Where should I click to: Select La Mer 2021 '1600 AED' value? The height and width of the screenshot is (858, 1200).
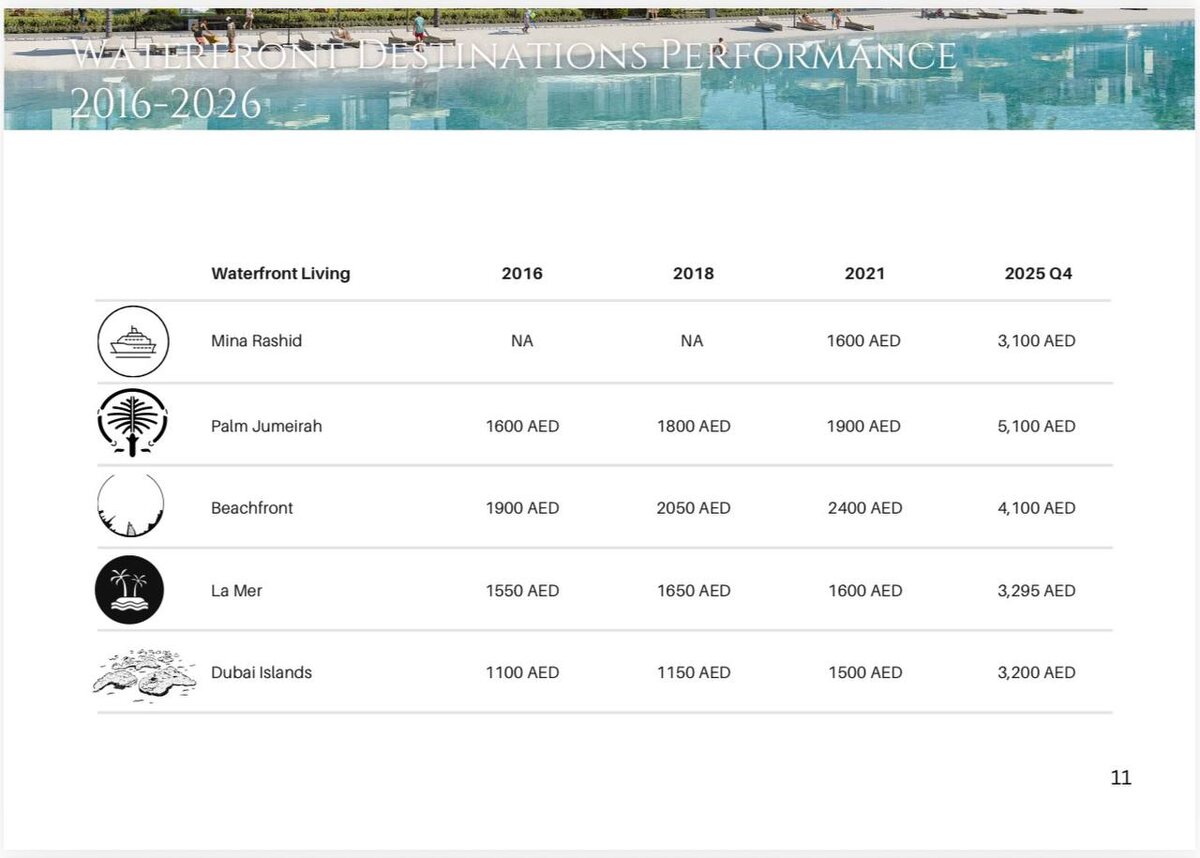pos(865,591)
